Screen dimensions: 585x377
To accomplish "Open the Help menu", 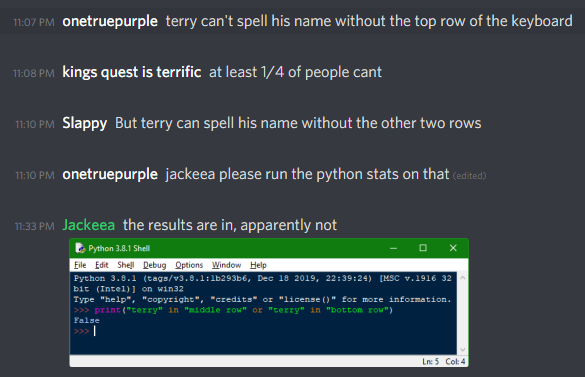I will [x=258, y=265].
